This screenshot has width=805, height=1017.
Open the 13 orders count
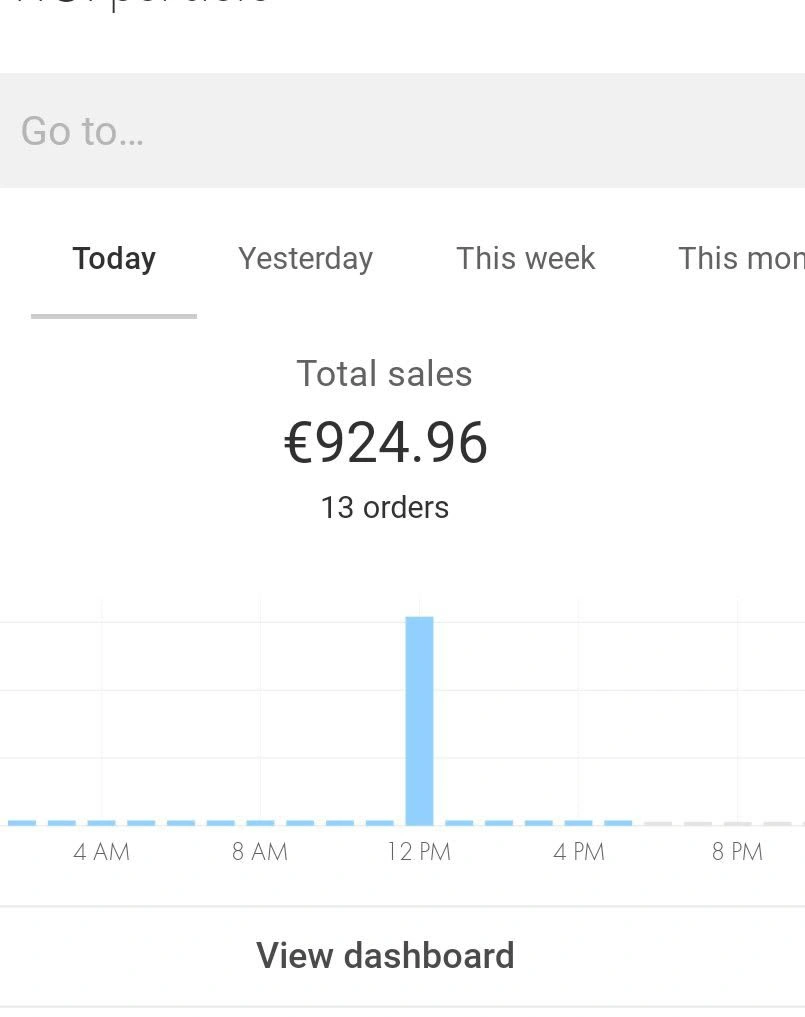coord(385,507)
